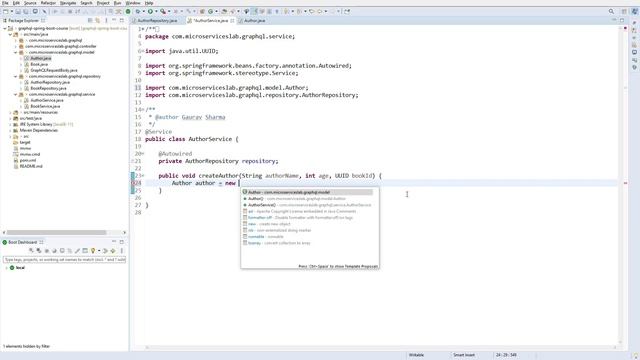Click the 'repository' field on line 21
This screenshot has width=640, height=360.
point(258,161)
